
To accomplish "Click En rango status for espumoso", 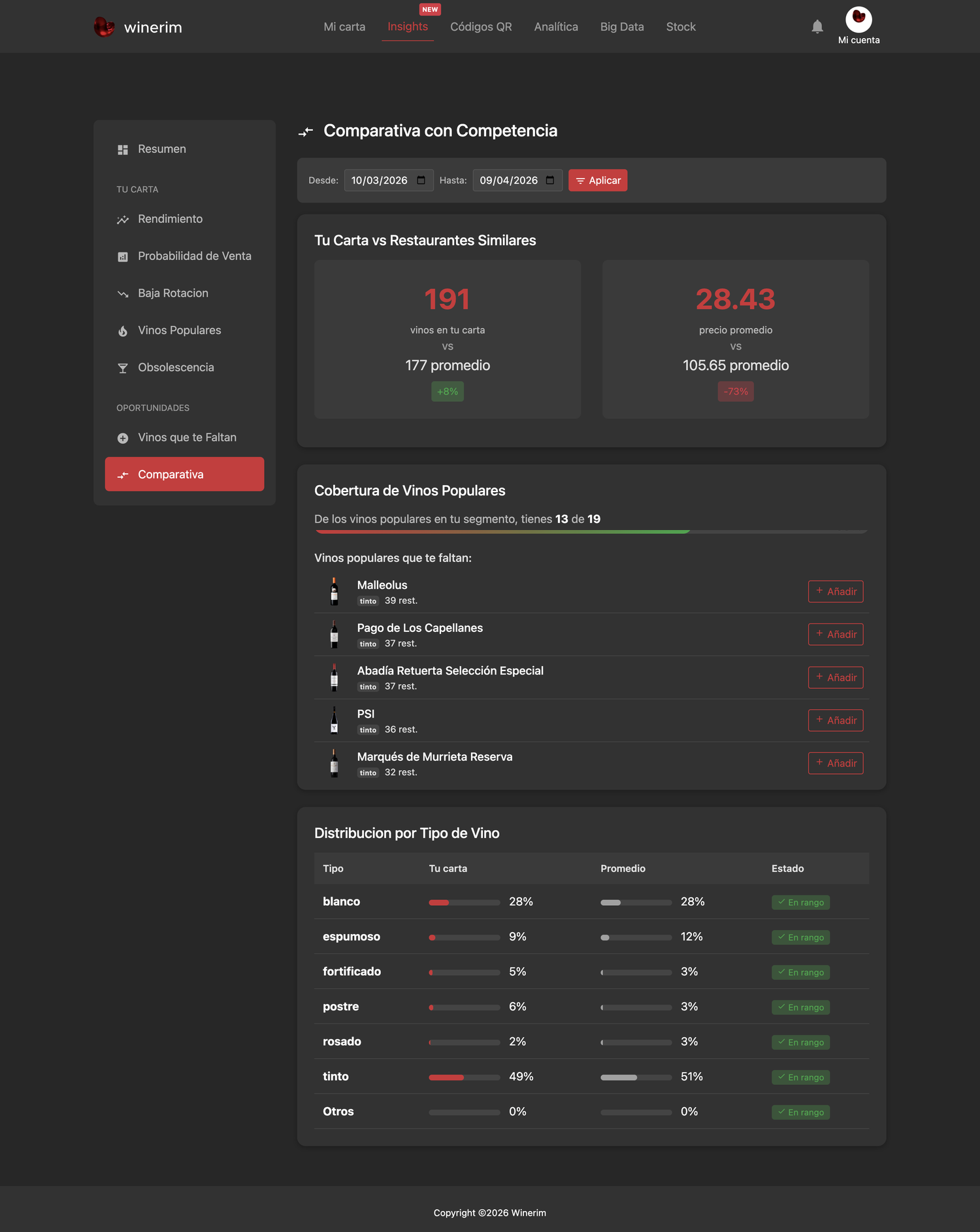I will pyautogui.click(x=800, y=937).
